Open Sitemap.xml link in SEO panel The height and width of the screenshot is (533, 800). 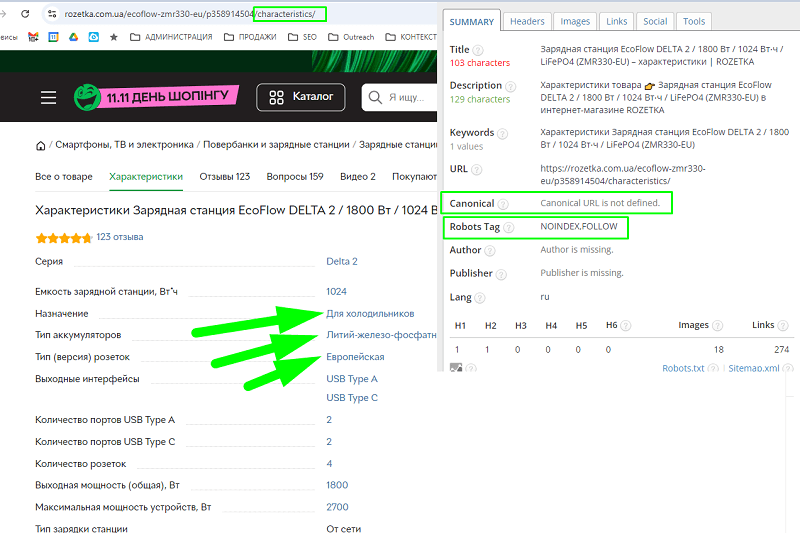[x=754, y=368]
